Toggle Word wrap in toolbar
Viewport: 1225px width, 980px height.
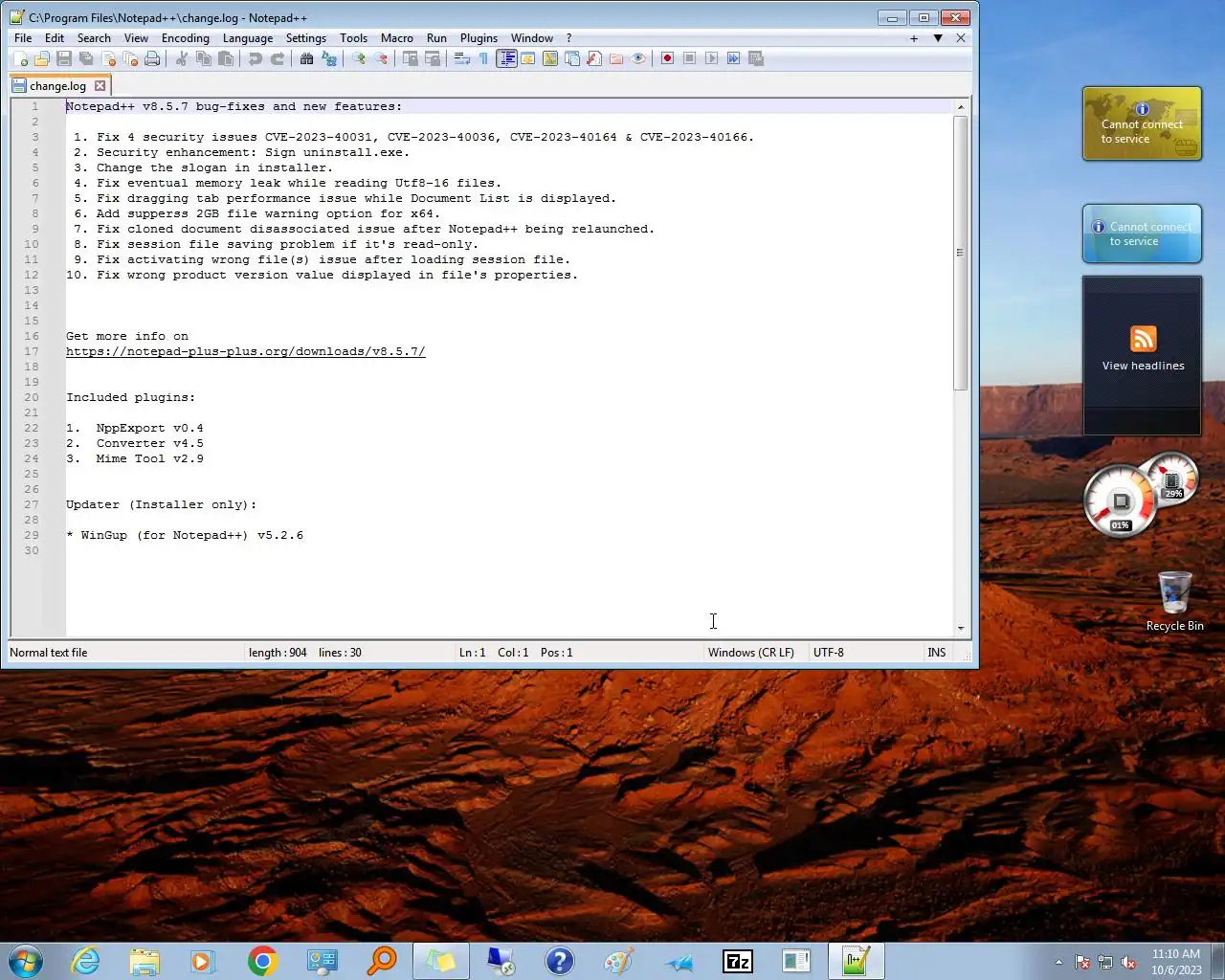(x=462, y=58)
